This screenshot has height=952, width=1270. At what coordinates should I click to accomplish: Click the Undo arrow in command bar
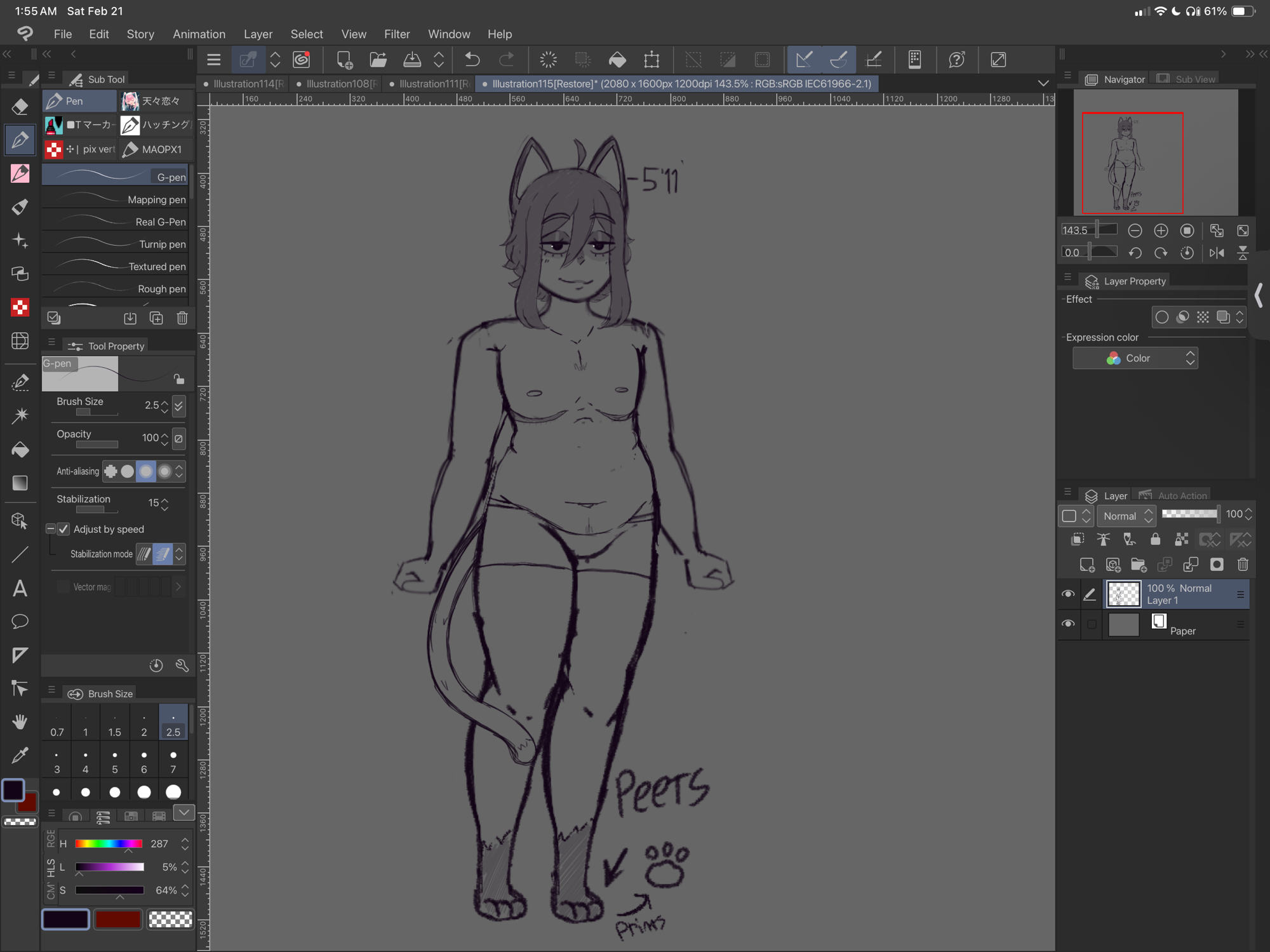[472, 60]
